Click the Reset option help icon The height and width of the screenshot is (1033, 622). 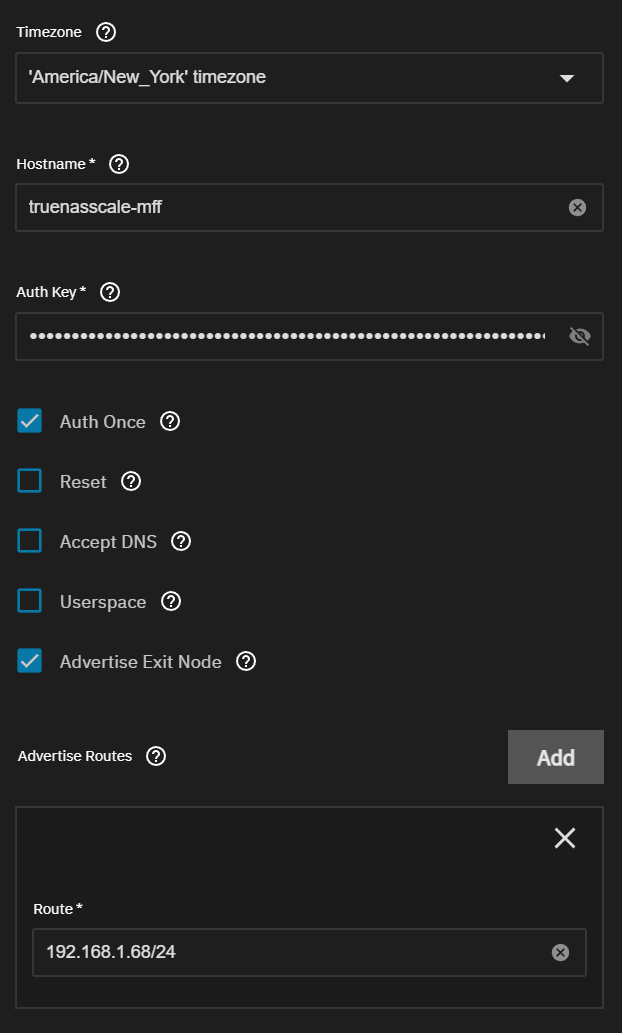pos(131,482)
